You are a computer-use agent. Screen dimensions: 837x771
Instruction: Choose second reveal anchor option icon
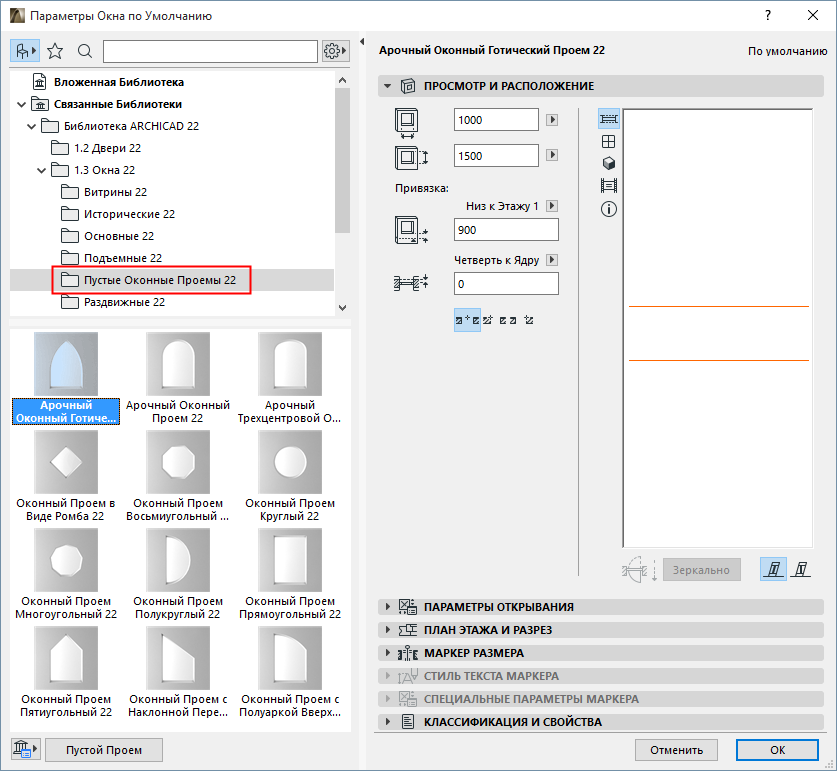tap(487, 320)
